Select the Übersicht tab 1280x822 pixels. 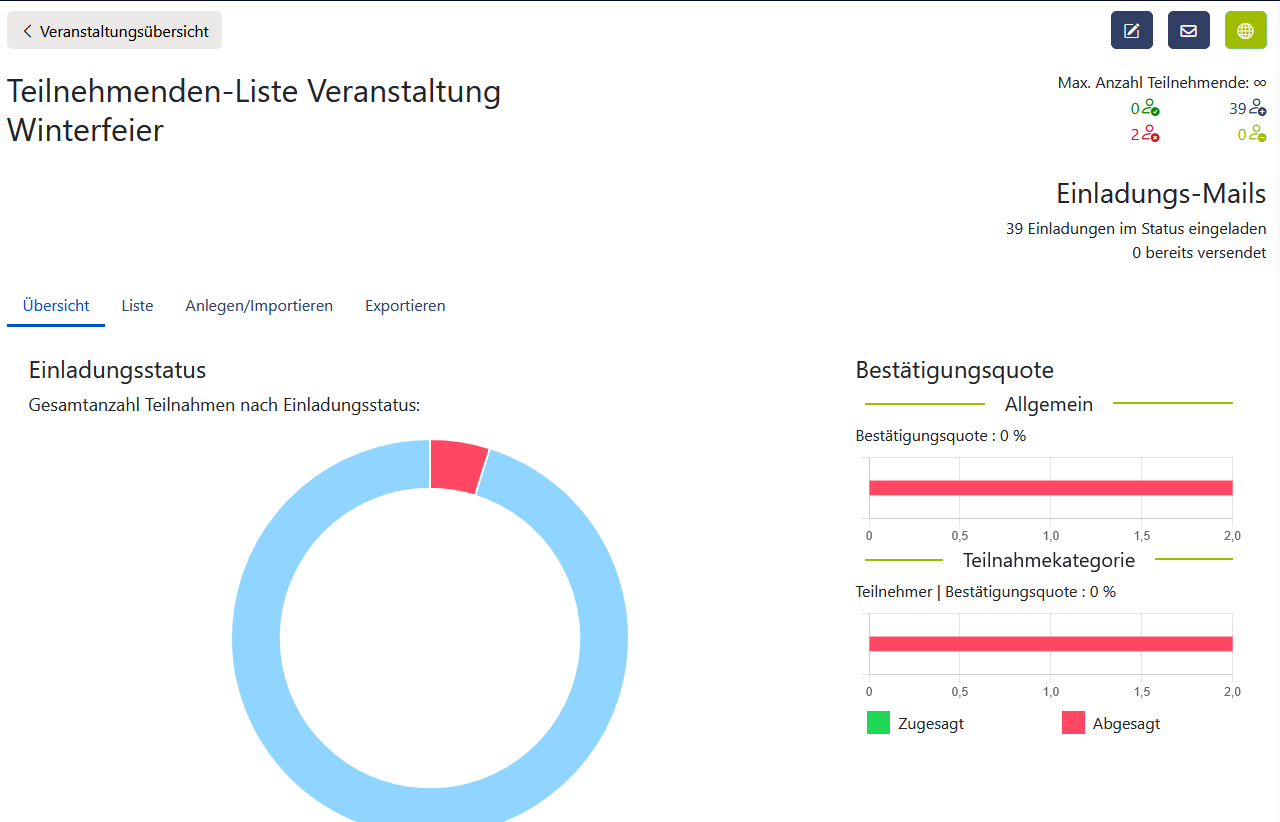pyautogui.click(x=55, y=305)
